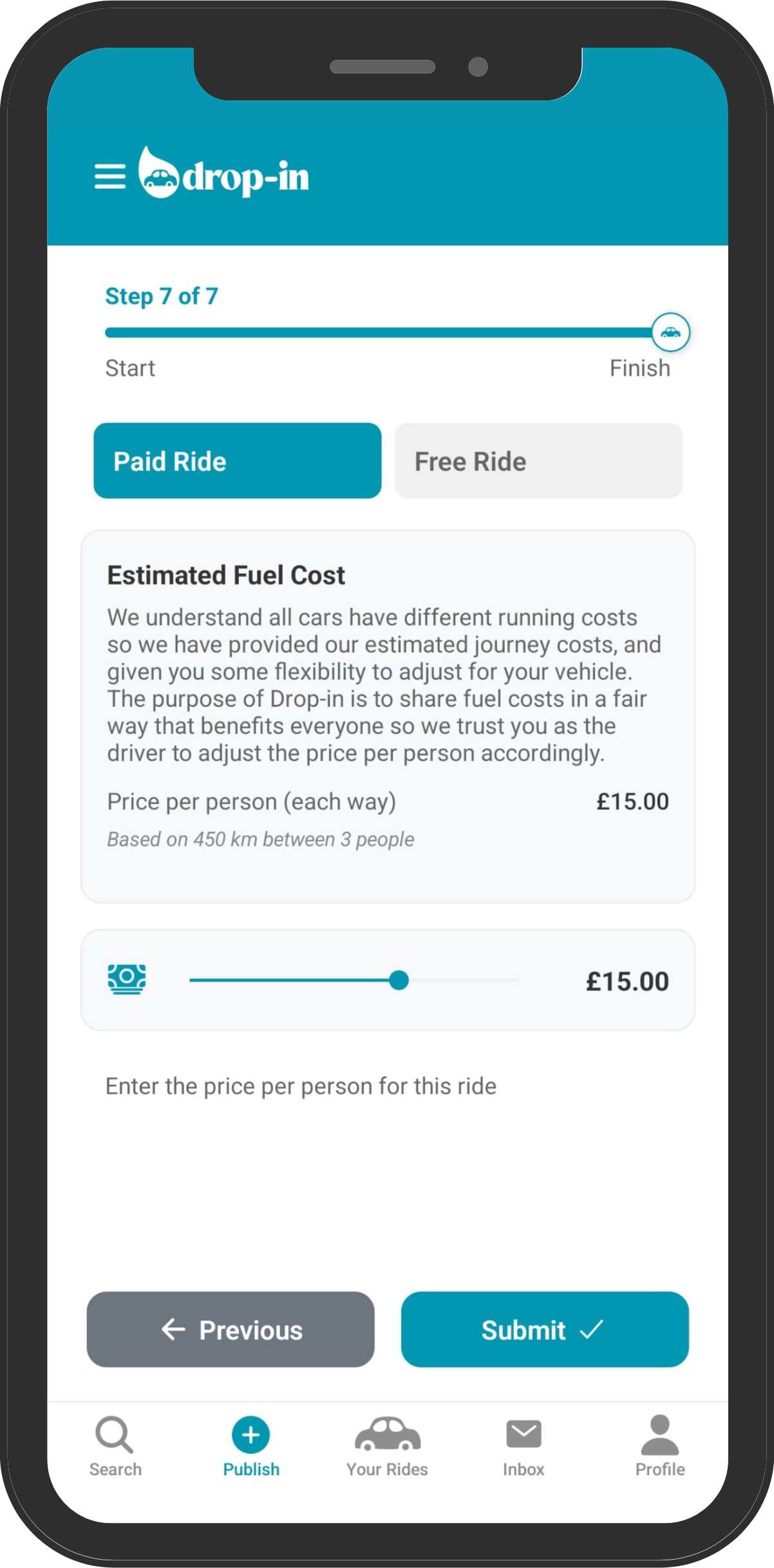Click the Step 7 of 7 label

[162, 296]
